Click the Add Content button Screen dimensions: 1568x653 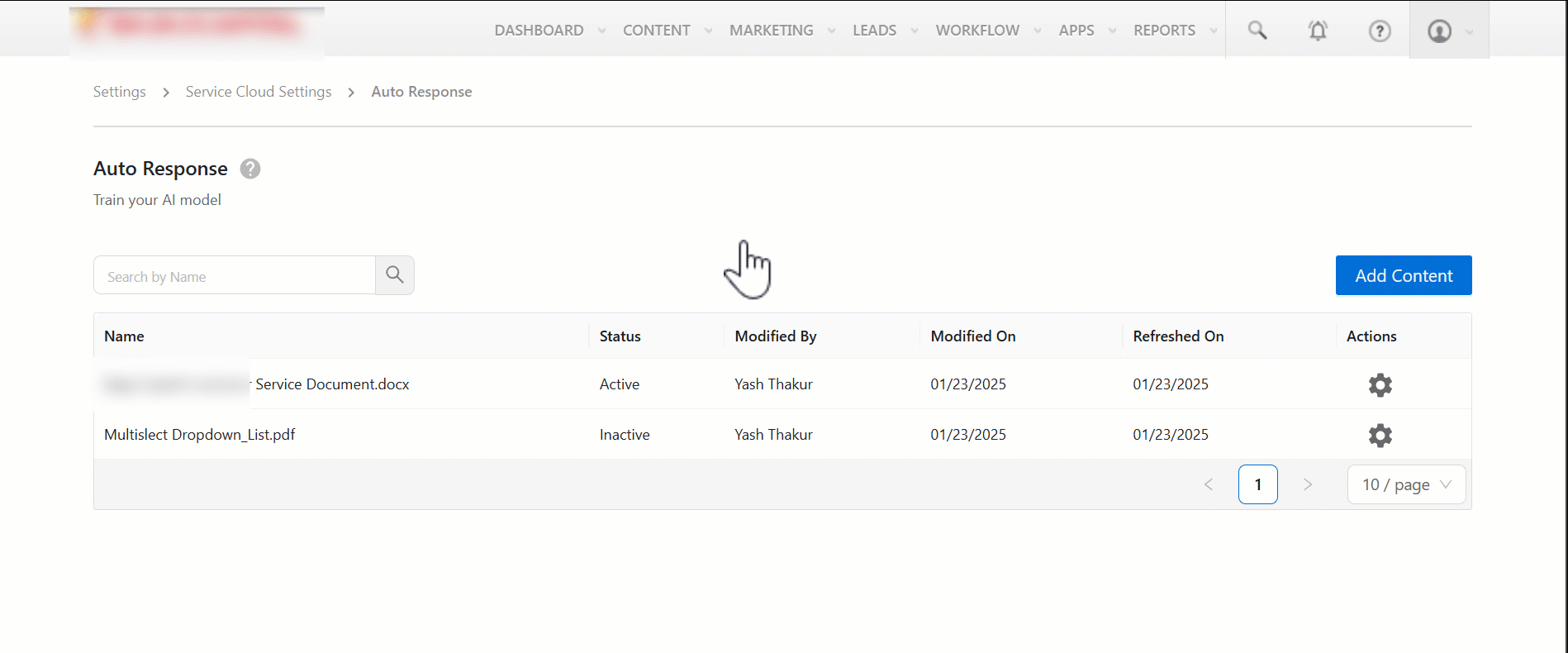pyautogui.click(x=1403, y=275)
